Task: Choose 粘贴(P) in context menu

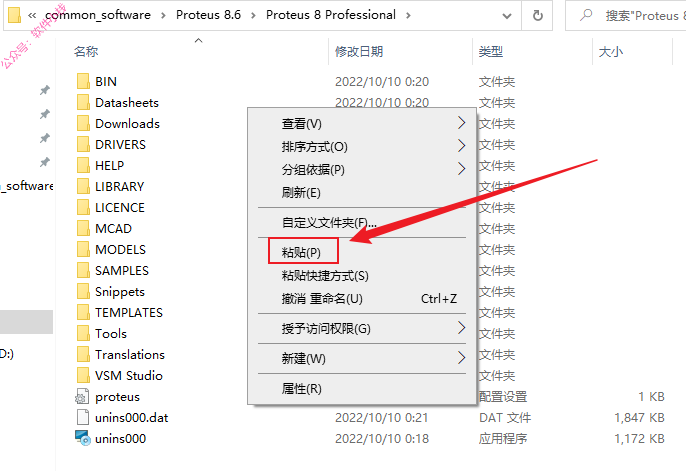Action: coord(362,252)
